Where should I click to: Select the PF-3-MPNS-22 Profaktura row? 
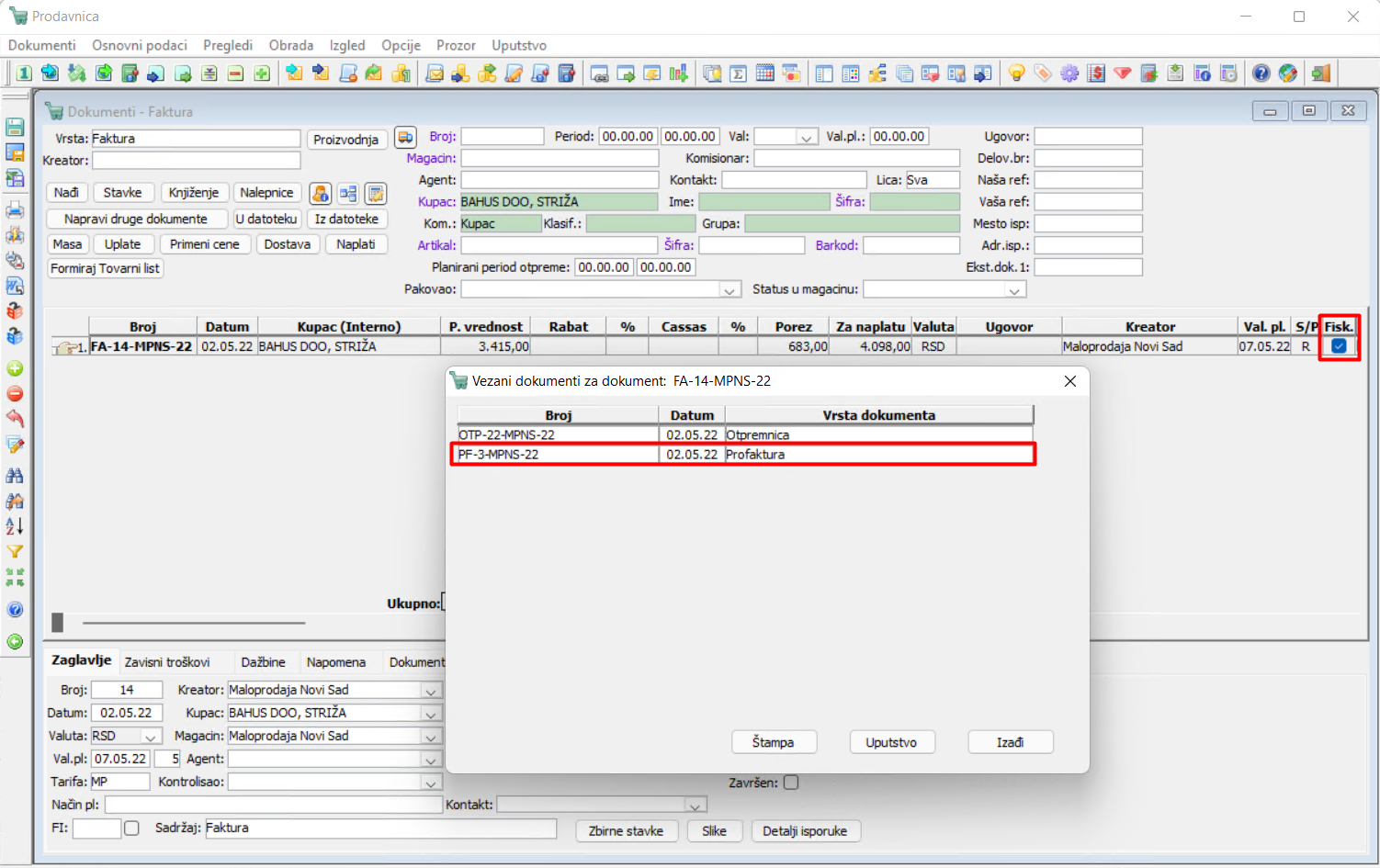tap(745, 455)
